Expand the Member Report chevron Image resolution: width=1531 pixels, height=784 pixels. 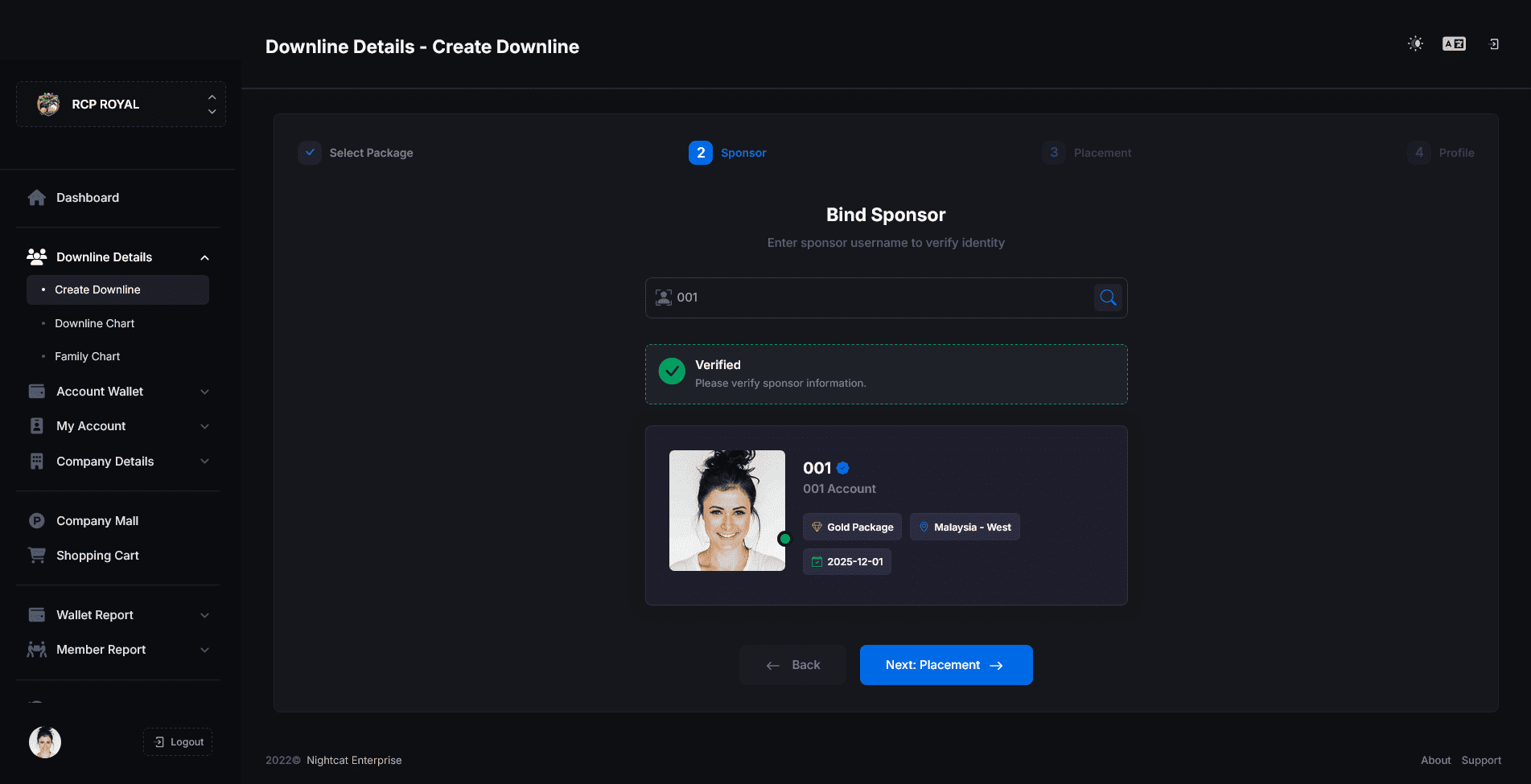pos(204,650)
